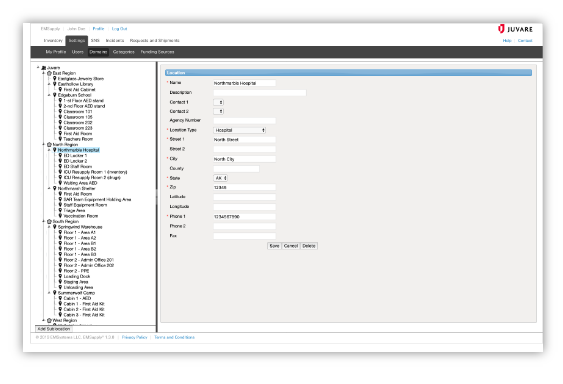Click the Juvare logo
The width and height of the screenshot is (563, 384).
coord(515,29)
